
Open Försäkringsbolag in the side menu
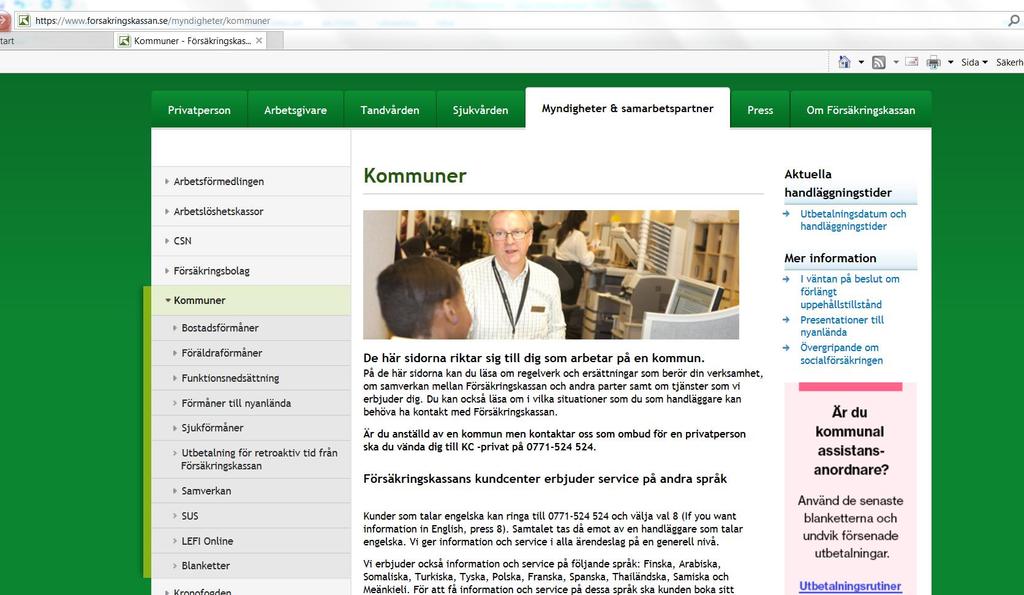click(251, 270)
